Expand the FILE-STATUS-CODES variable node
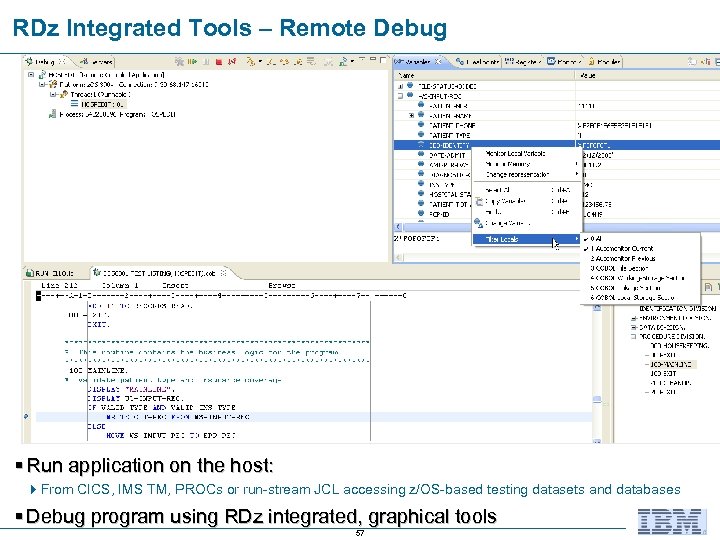The image size is (720, 540). tap(400, 86)
